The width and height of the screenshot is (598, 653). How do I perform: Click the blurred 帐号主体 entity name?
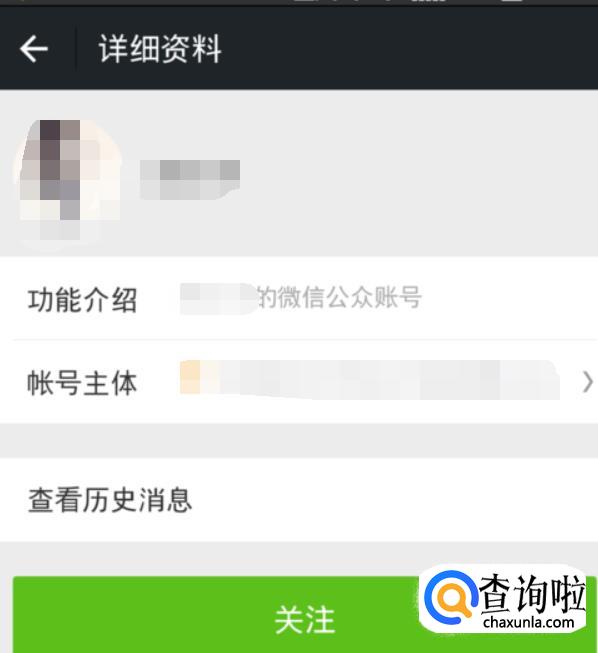point(370,380)
